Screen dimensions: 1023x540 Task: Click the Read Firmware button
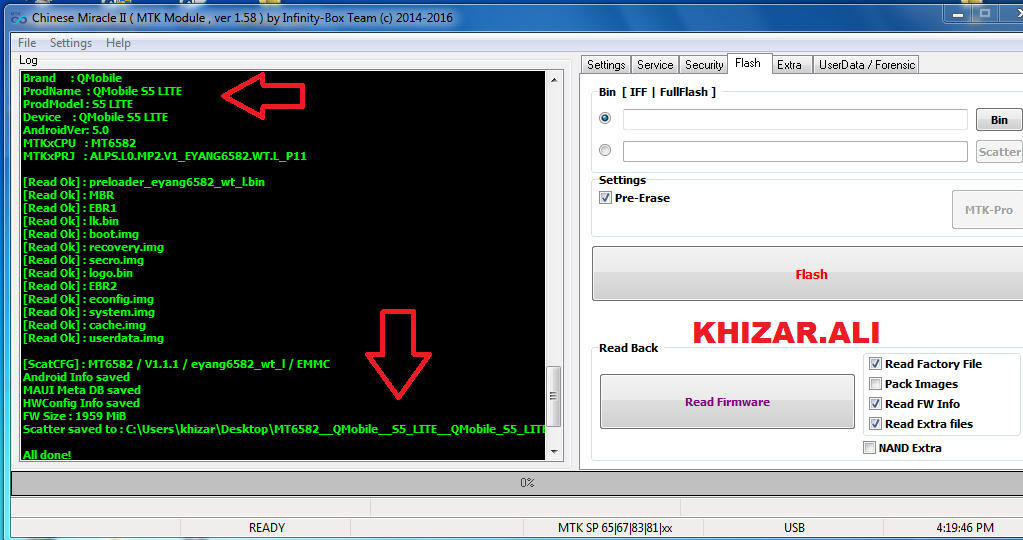727,402
